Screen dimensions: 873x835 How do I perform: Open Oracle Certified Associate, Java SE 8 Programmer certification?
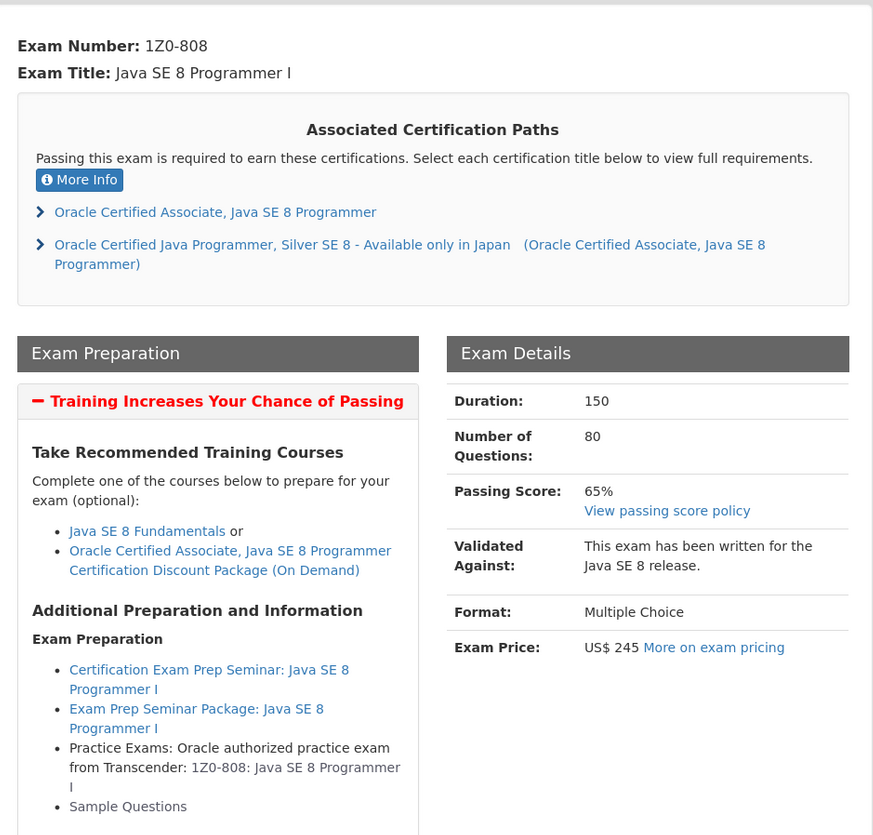tap(215, 212)
